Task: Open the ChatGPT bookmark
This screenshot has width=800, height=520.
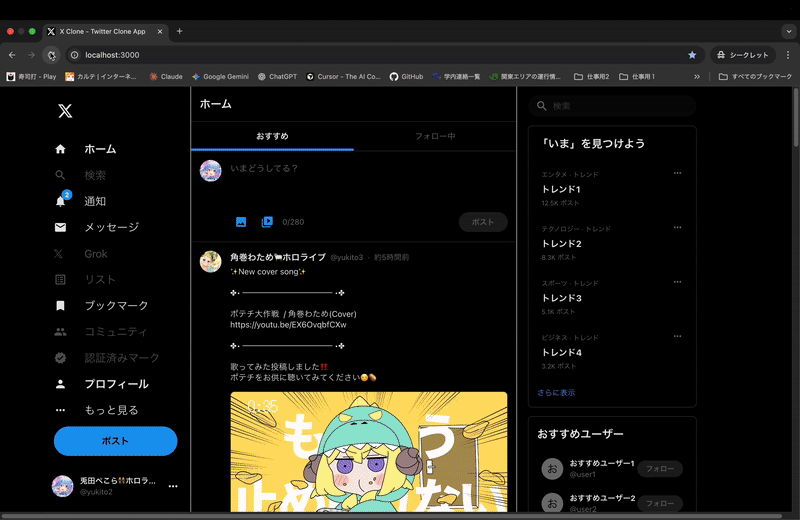Action: (x=277, y=77)
